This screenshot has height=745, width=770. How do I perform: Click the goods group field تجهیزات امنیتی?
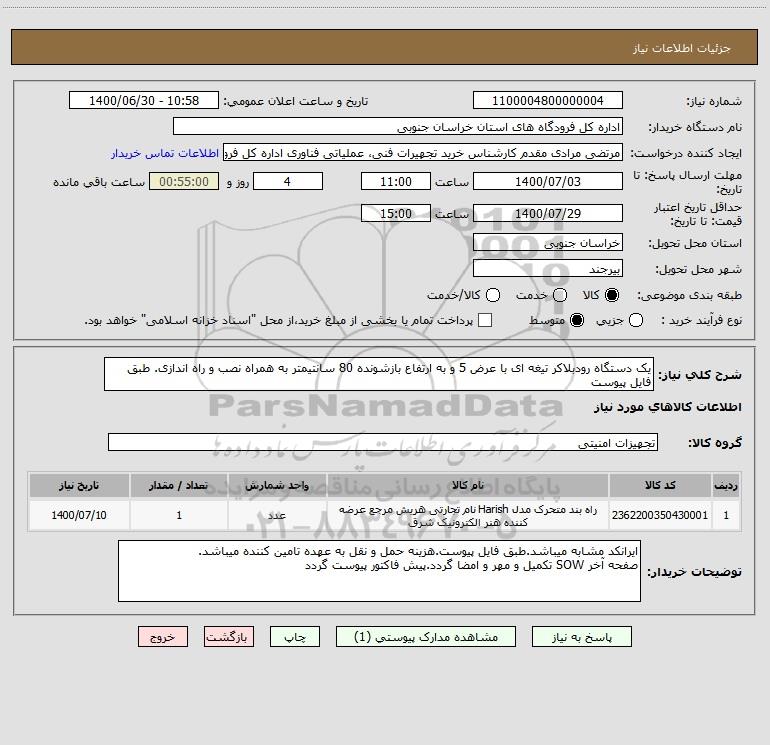click(x=383, y=442)
